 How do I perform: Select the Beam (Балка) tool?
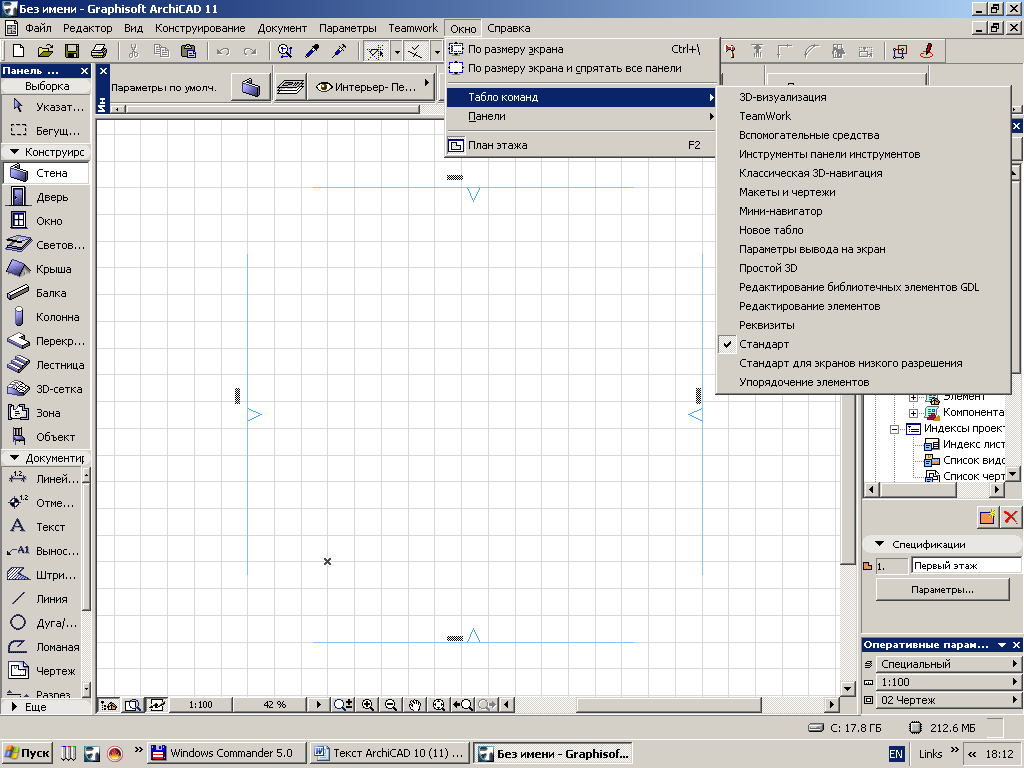point(46,293)
